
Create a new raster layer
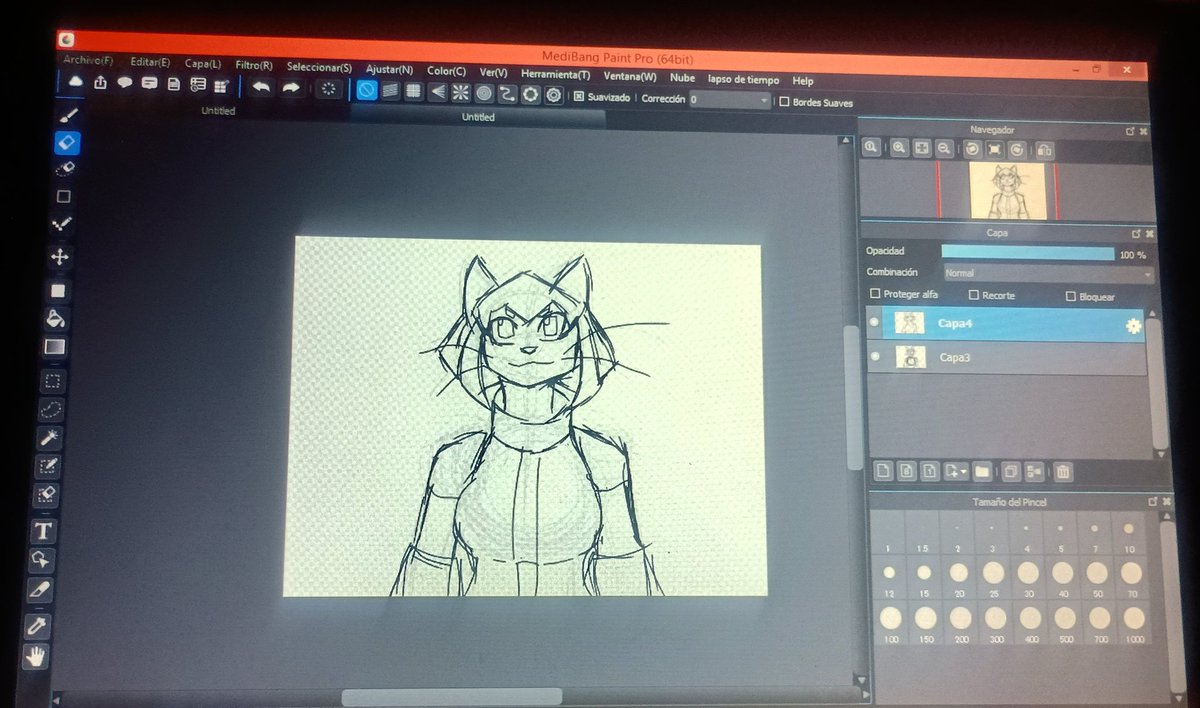883,470
